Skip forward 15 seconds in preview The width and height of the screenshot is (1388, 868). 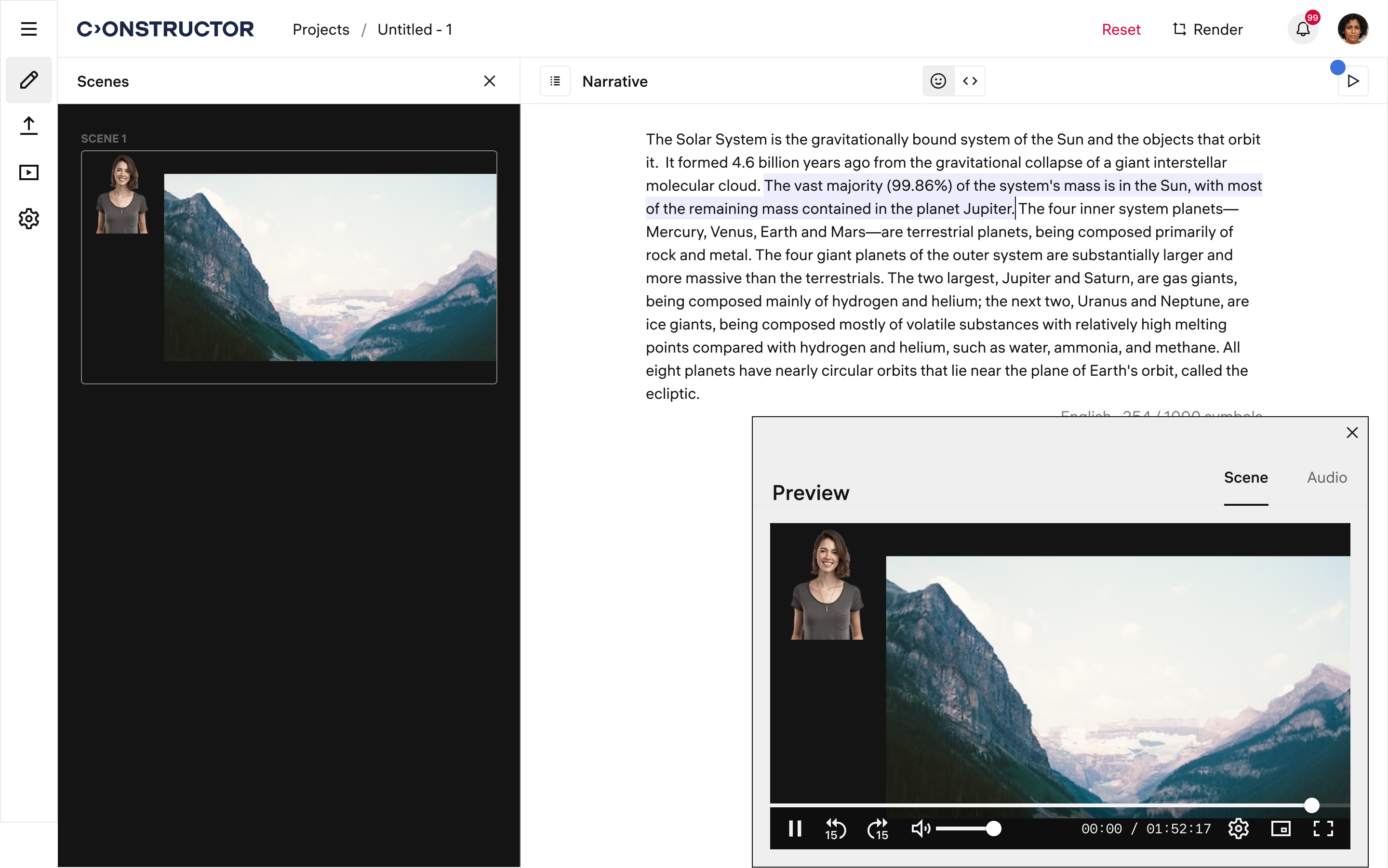[x=878, y=829]
